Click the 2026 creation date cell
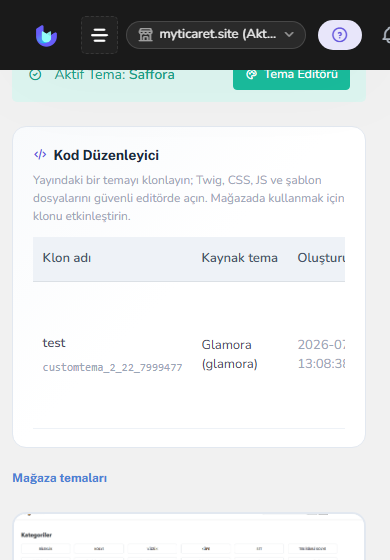This screenshot has width=390, height=560. [321, 354]
